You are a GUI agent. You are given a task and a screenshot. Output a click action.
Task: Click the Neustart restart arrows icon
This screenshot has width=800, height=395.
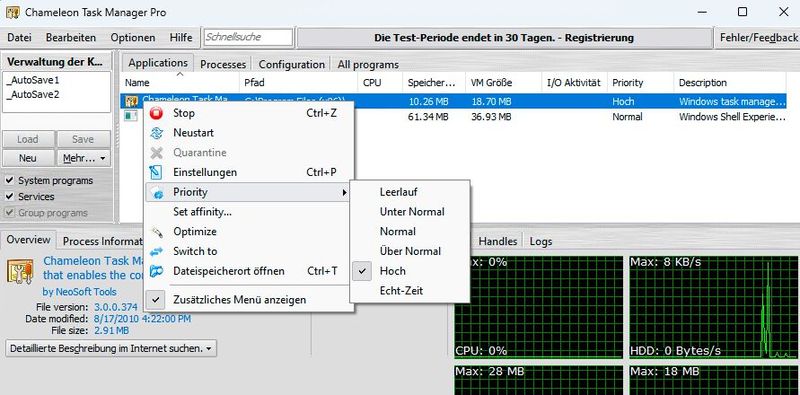coord(157,133)
